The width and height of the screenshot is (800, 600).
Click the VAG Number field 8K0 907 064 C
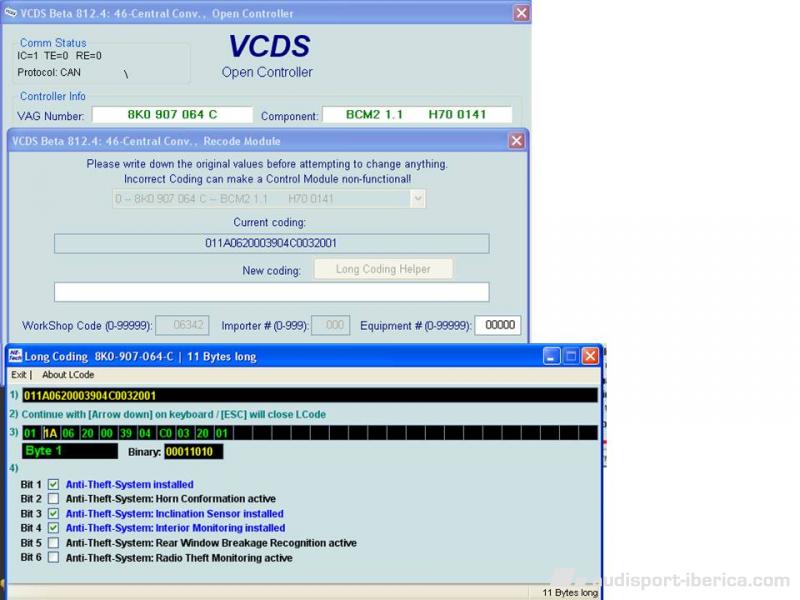(x=172, y=115)
